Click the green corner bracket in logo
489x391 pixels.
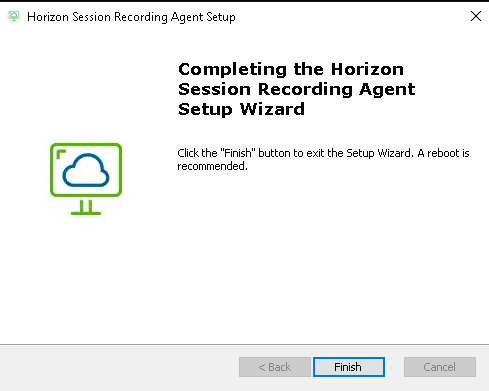point(61,154)
